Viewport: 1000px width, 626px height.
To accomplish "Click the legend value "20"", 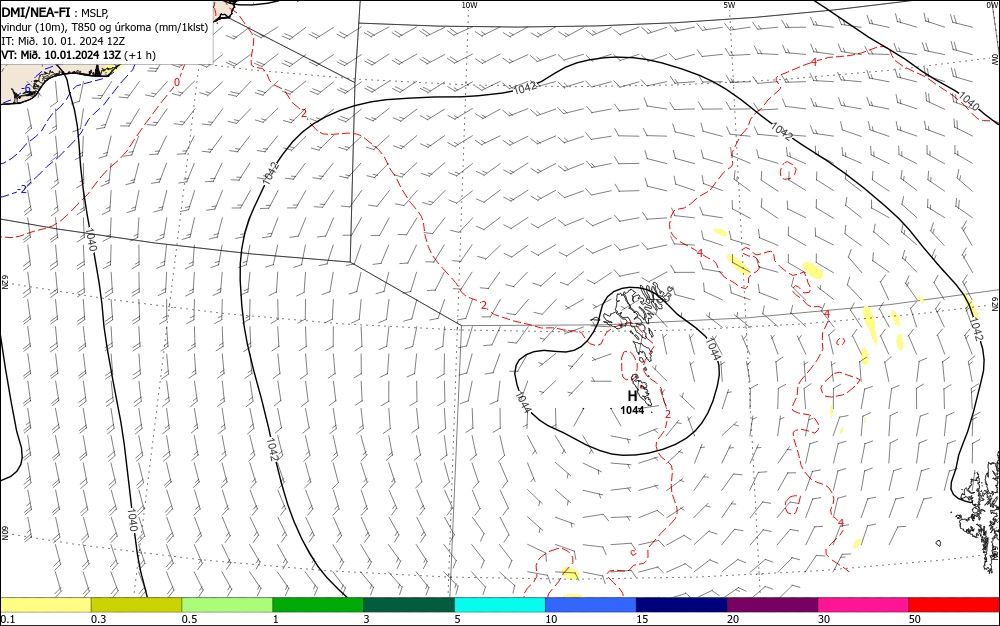I will coord(733,619).
